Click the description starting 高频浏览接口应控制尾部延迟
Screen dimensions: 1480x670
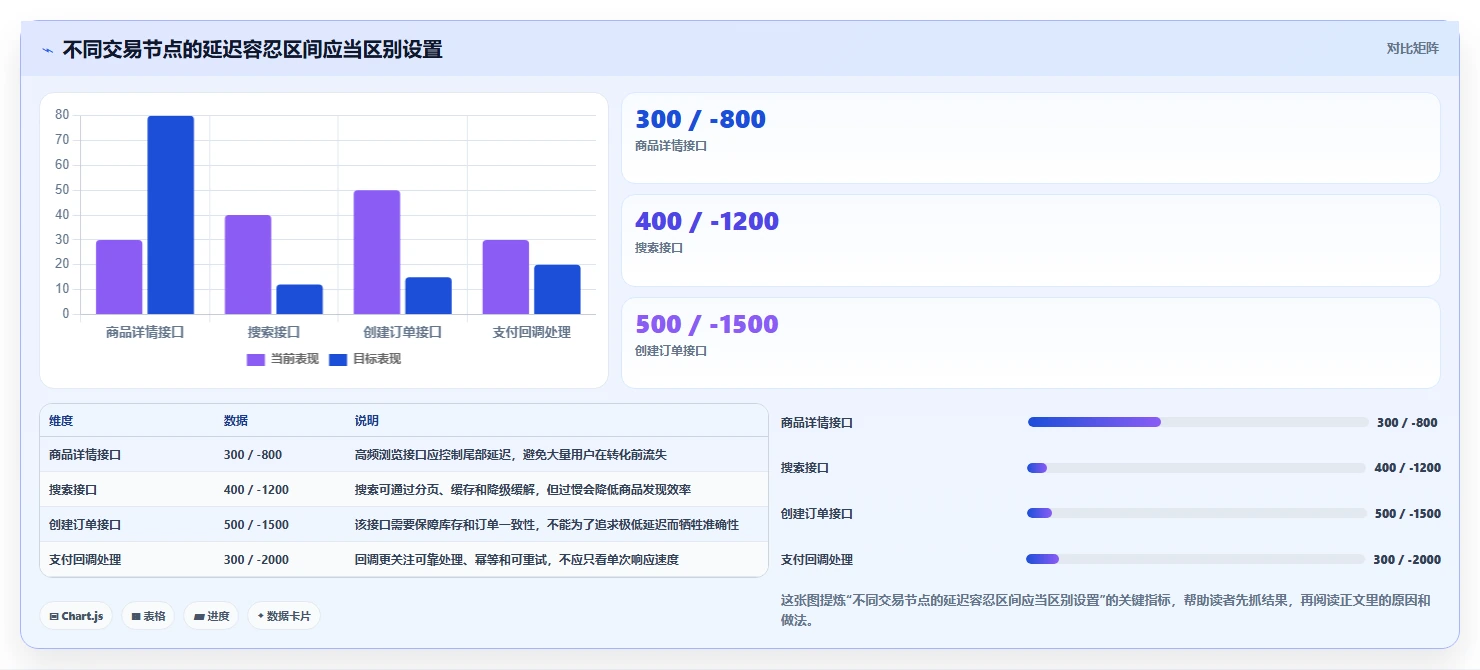click(x=511, y=455)
